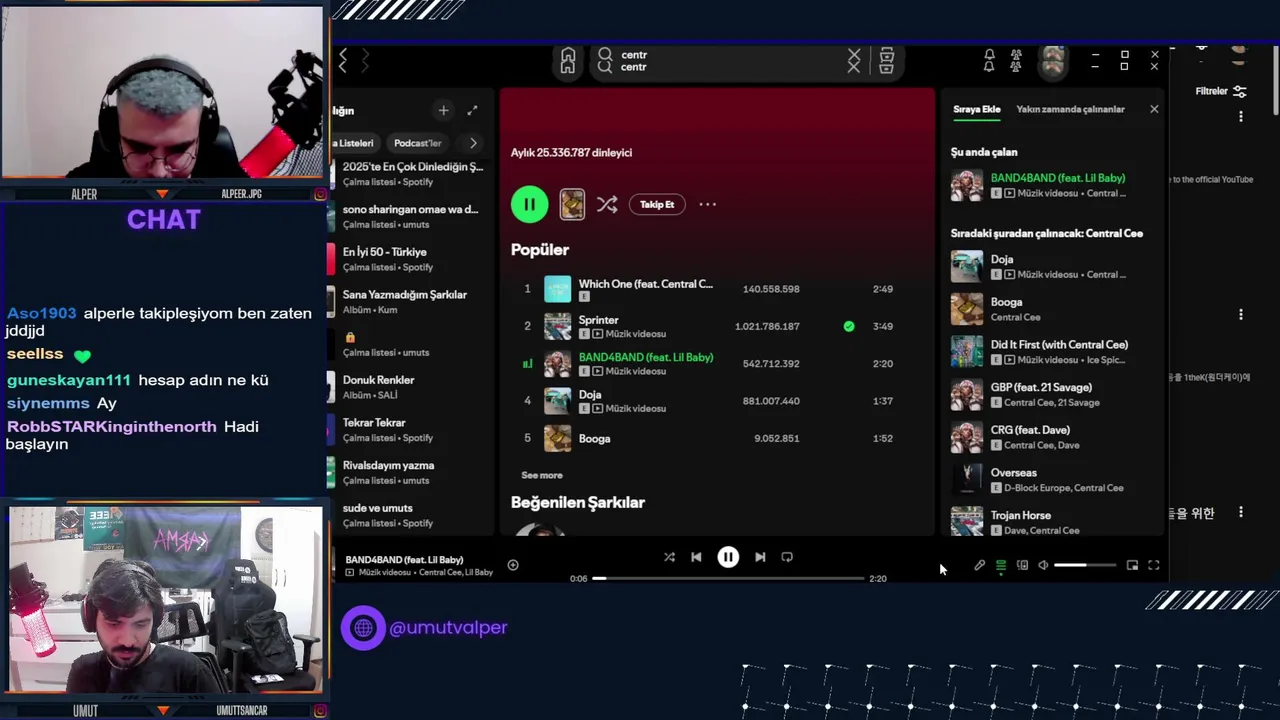
Task: Show more filter chips with the right chevron
Action: [x=473, y=143]
